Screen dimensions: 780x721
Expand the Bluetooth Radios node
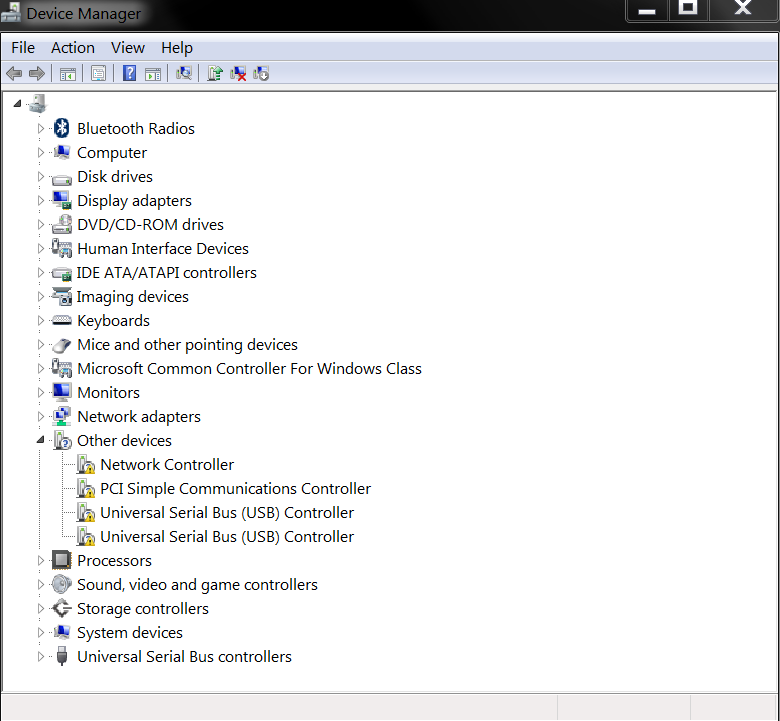point(41,128)
